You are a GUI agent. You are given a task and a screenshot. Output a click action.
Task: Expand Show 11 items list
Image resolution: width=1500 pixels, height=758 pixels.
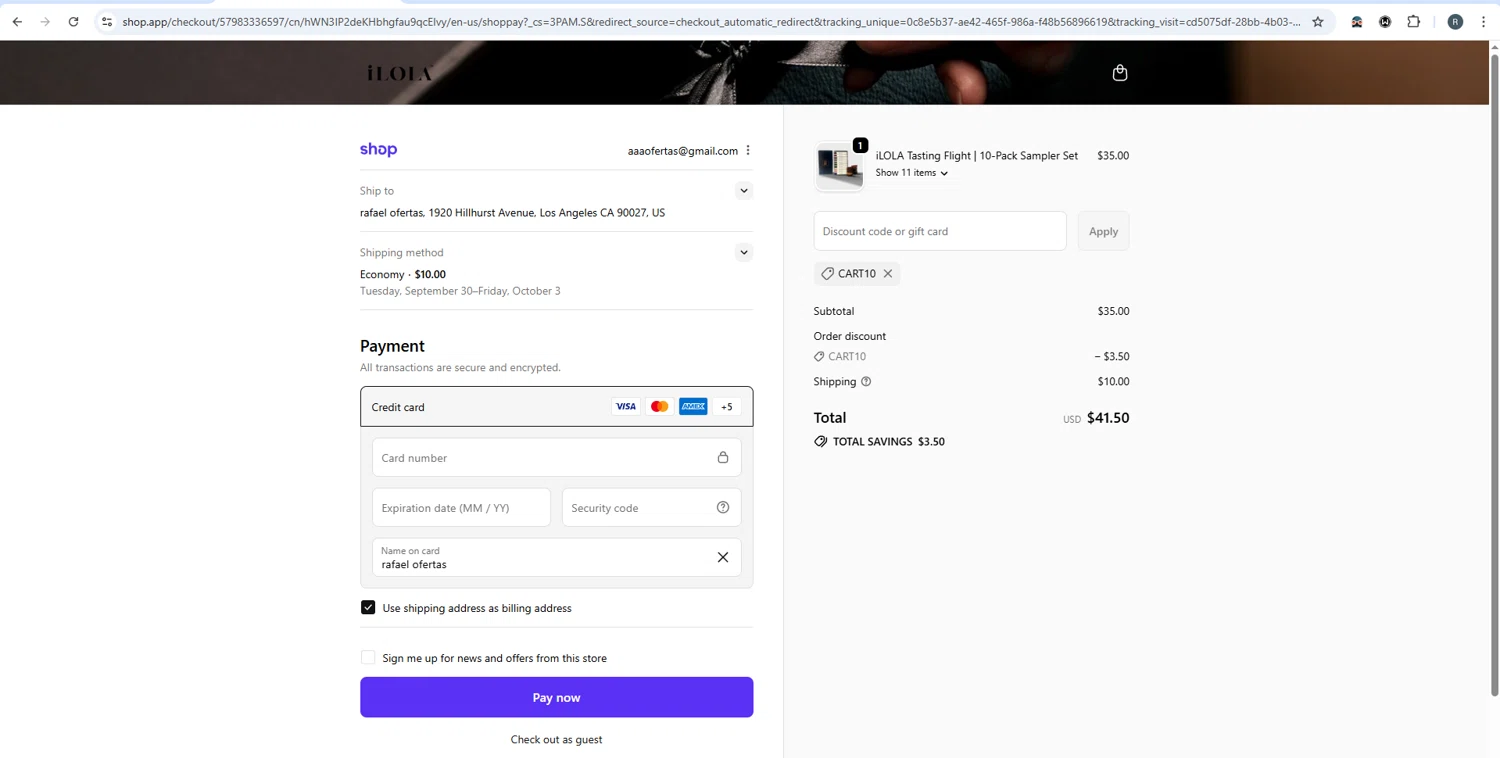(912, 173)
